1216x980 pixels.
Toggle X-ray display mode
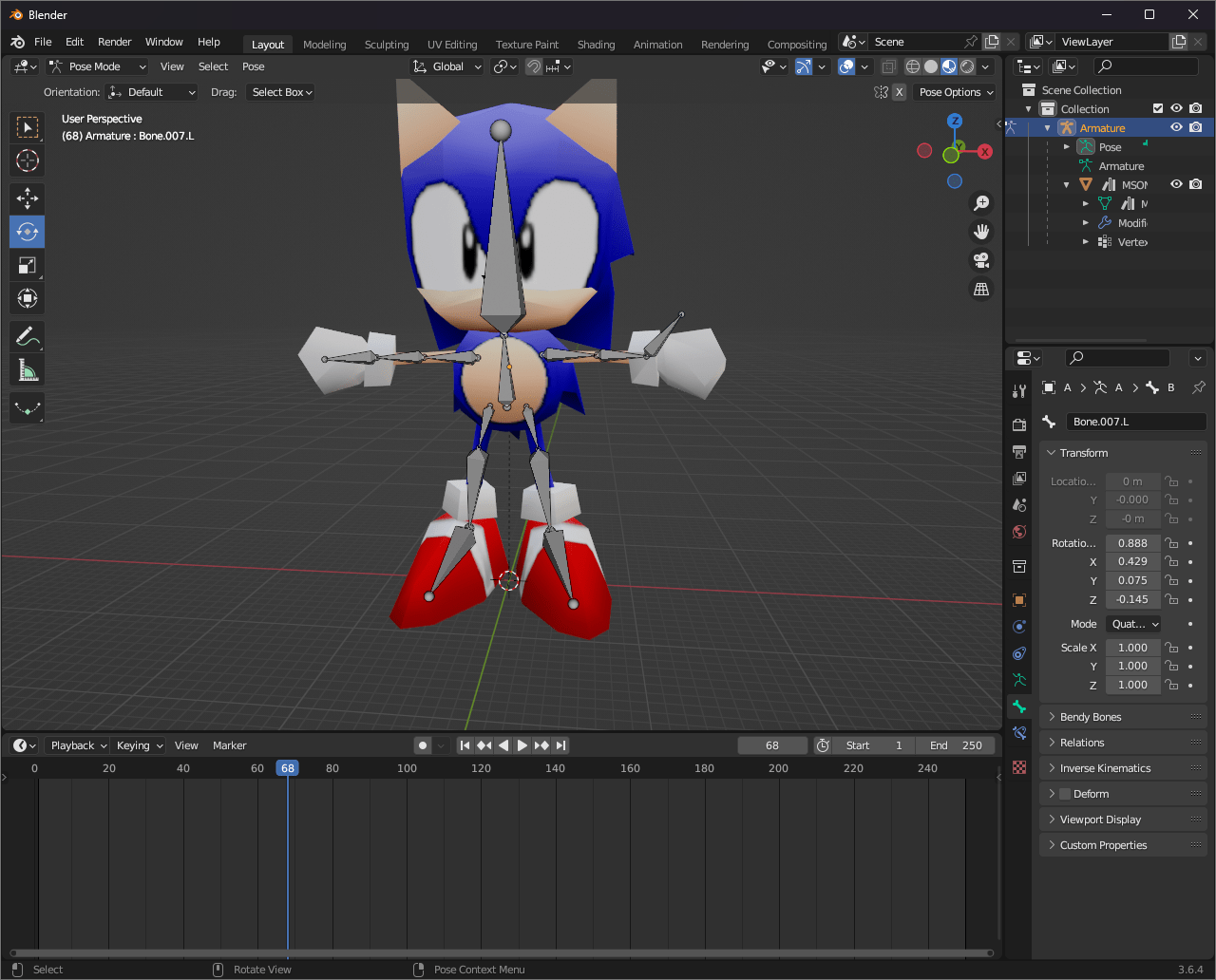[888, 66]
